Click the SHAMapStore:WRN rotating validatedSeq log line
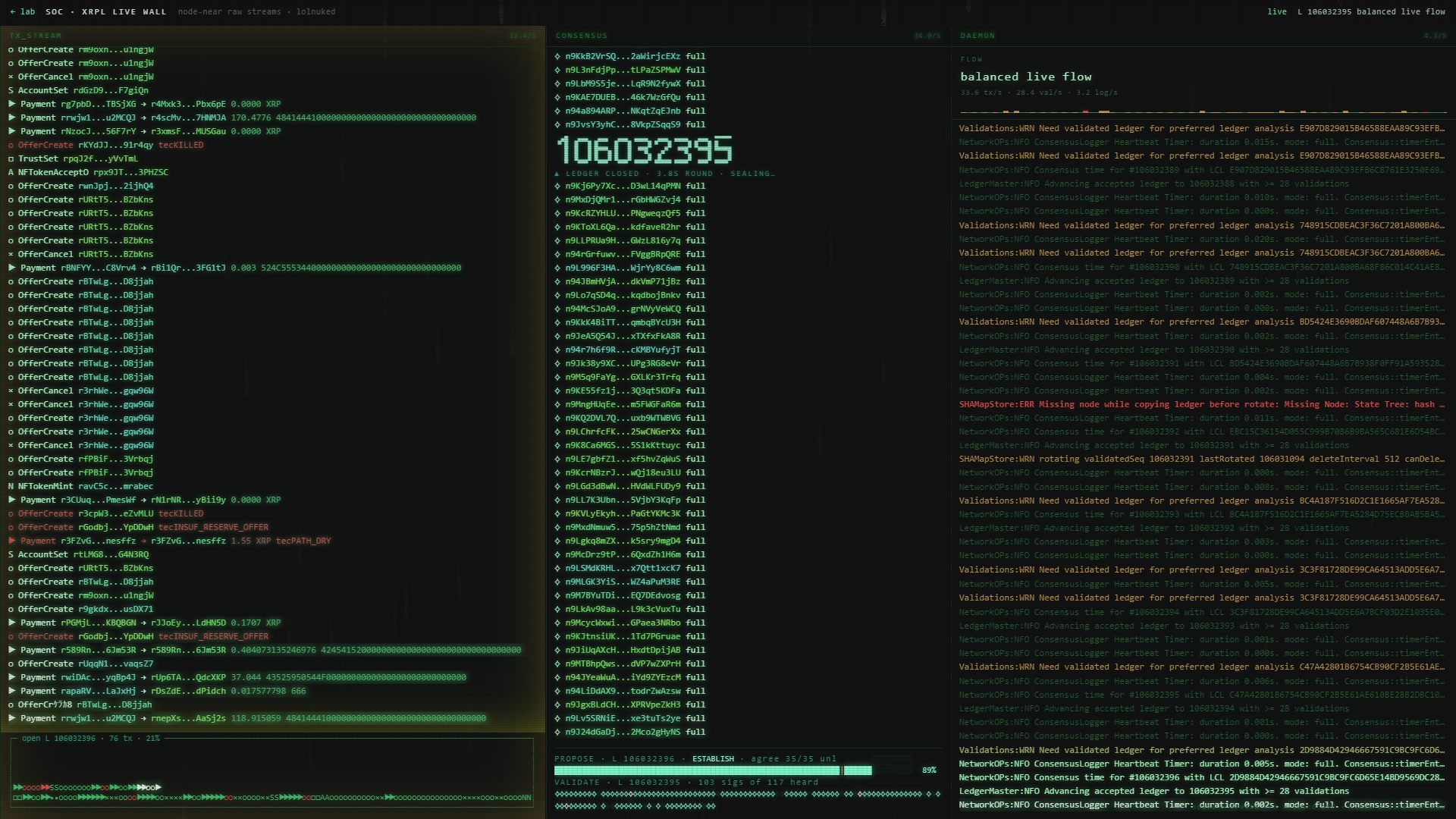Screen dimensions: 1456x819 (x=1203, y=459)
